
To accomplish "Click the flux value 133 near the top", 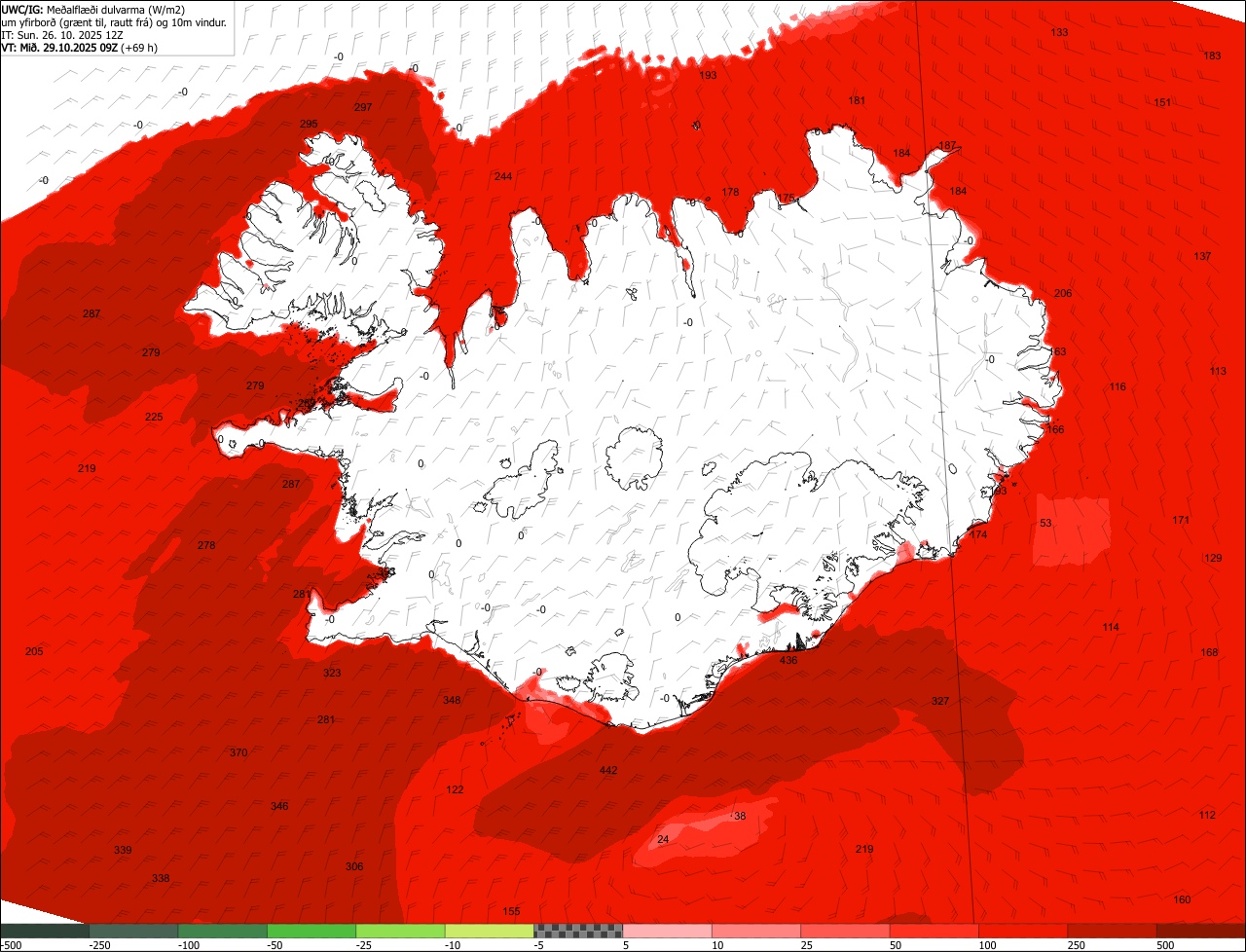I will pyautogui.click(x=1059, y=33).
